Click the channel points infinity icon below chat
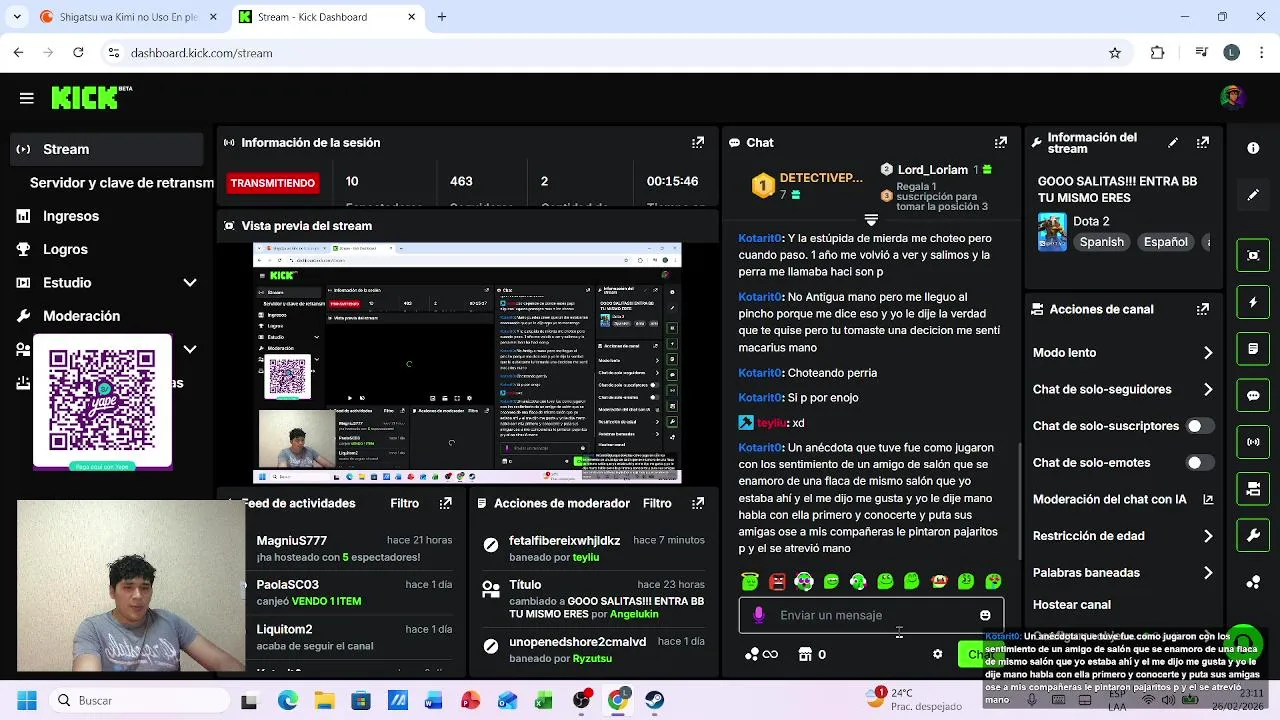 (761, 654)
